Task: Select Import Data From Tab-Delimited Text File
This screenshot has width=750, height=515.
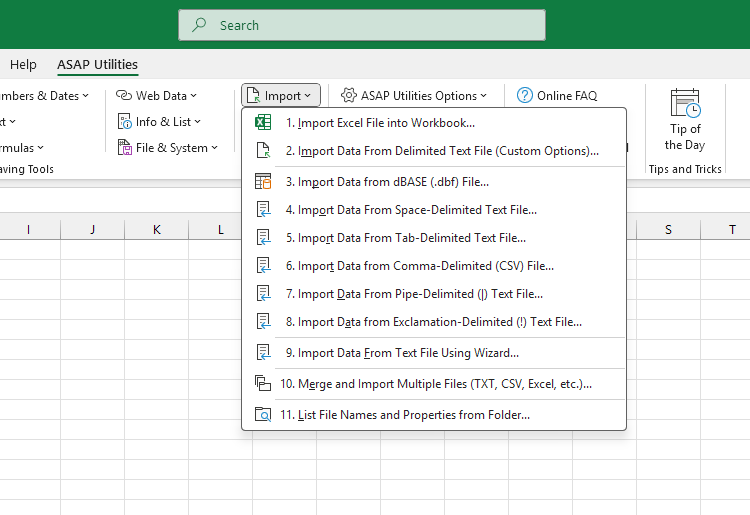Action: pos(411,238)
